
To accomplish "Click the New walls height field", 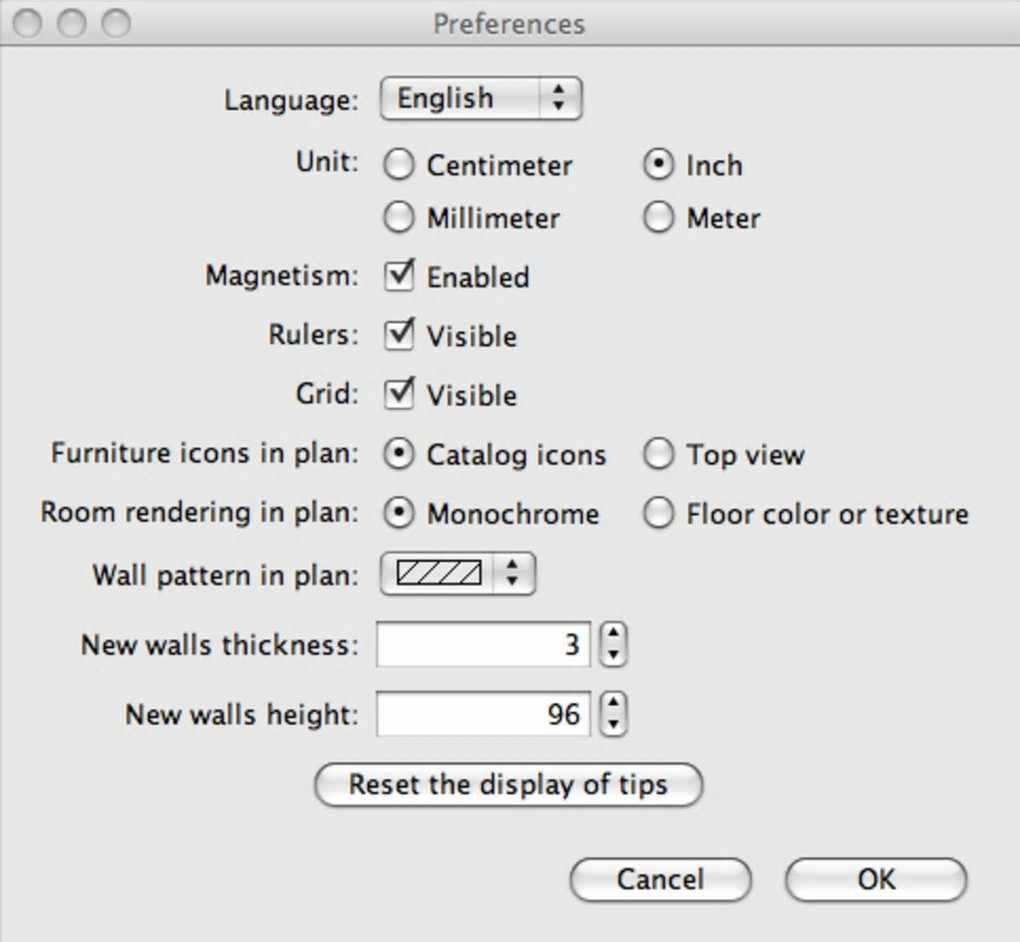I will [x=483, y=714].
